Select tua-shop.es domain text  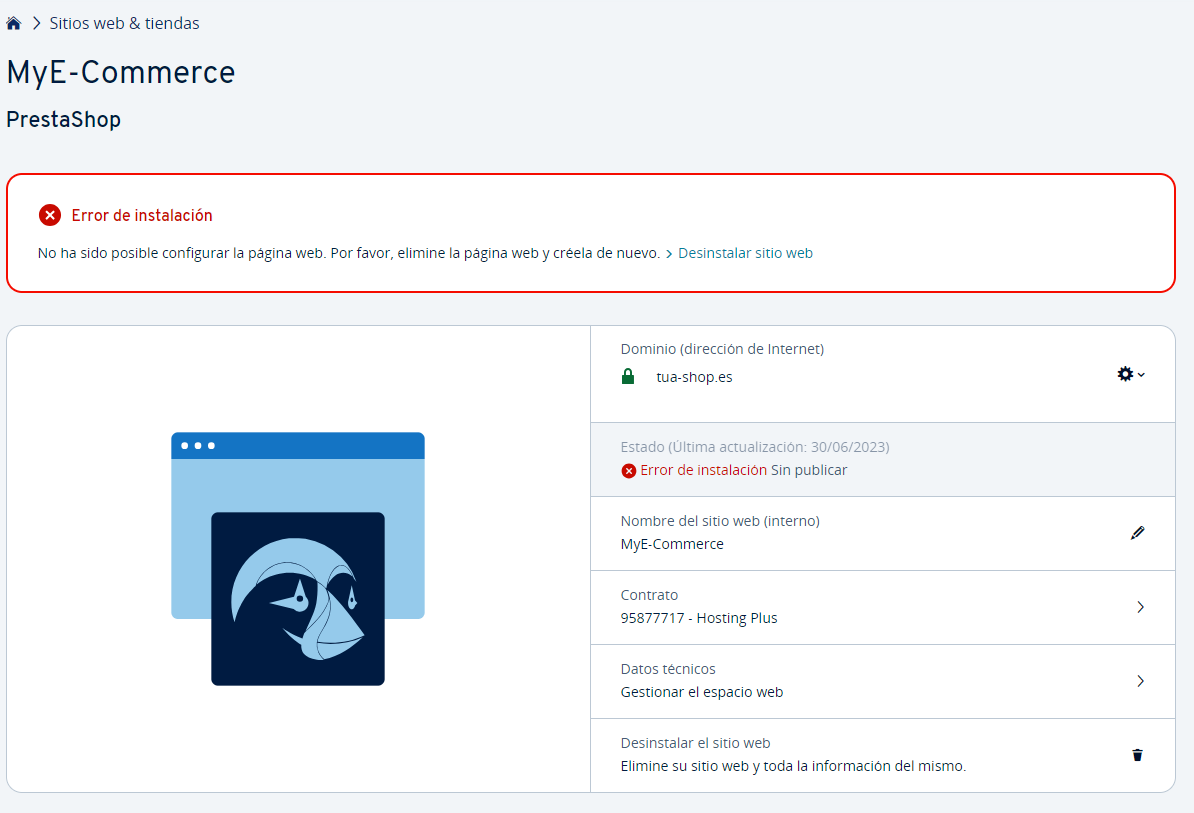694,378
